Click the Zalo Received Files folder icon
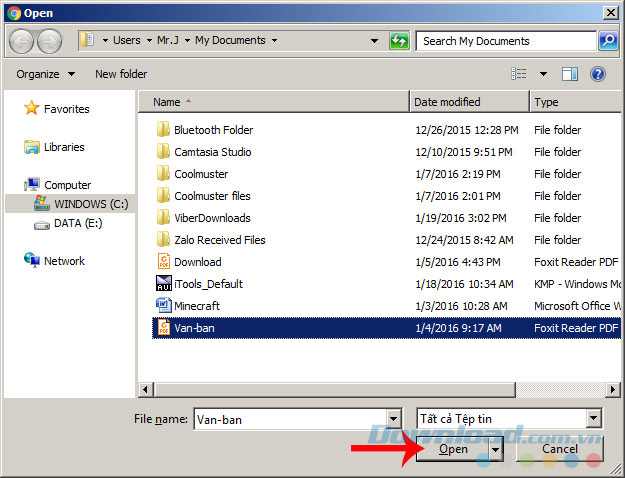This screenshot has width=625, height=478. (x=163, y=239)
